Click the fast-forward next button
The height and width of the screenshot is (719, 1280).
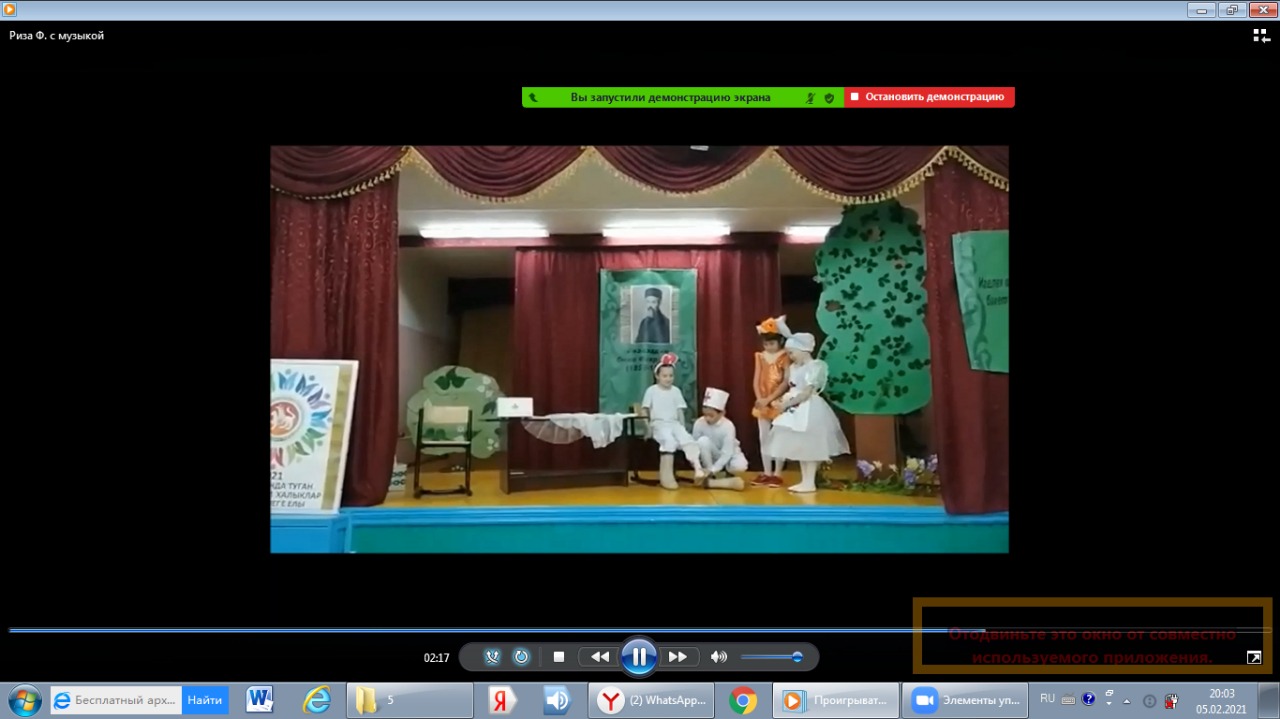[677, 657]
